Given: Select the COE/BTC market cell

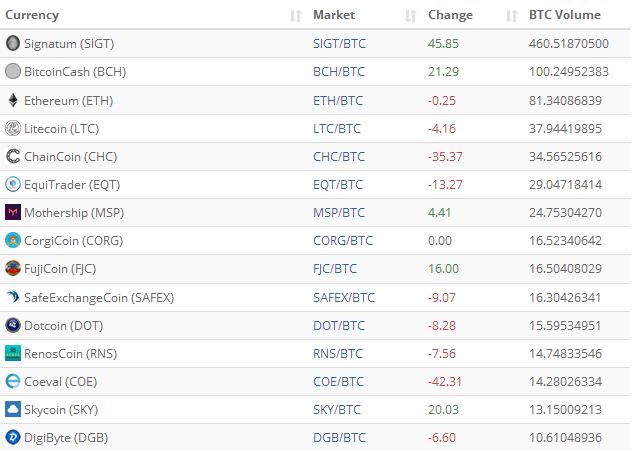Looking at the screenshot, I should (339, 381).
